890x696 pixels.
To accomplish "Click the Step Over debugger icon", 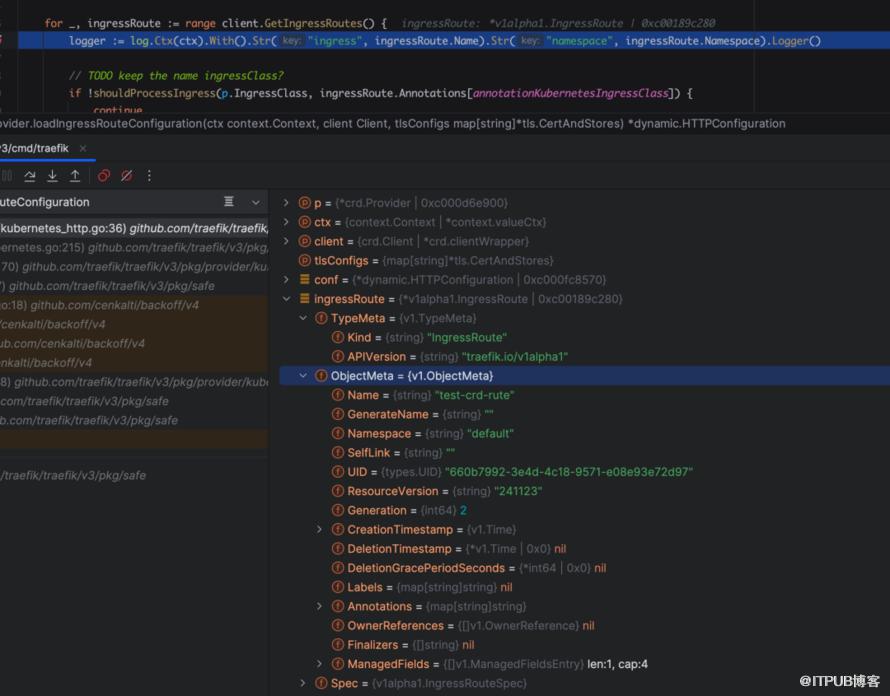I will pos(30,176).
